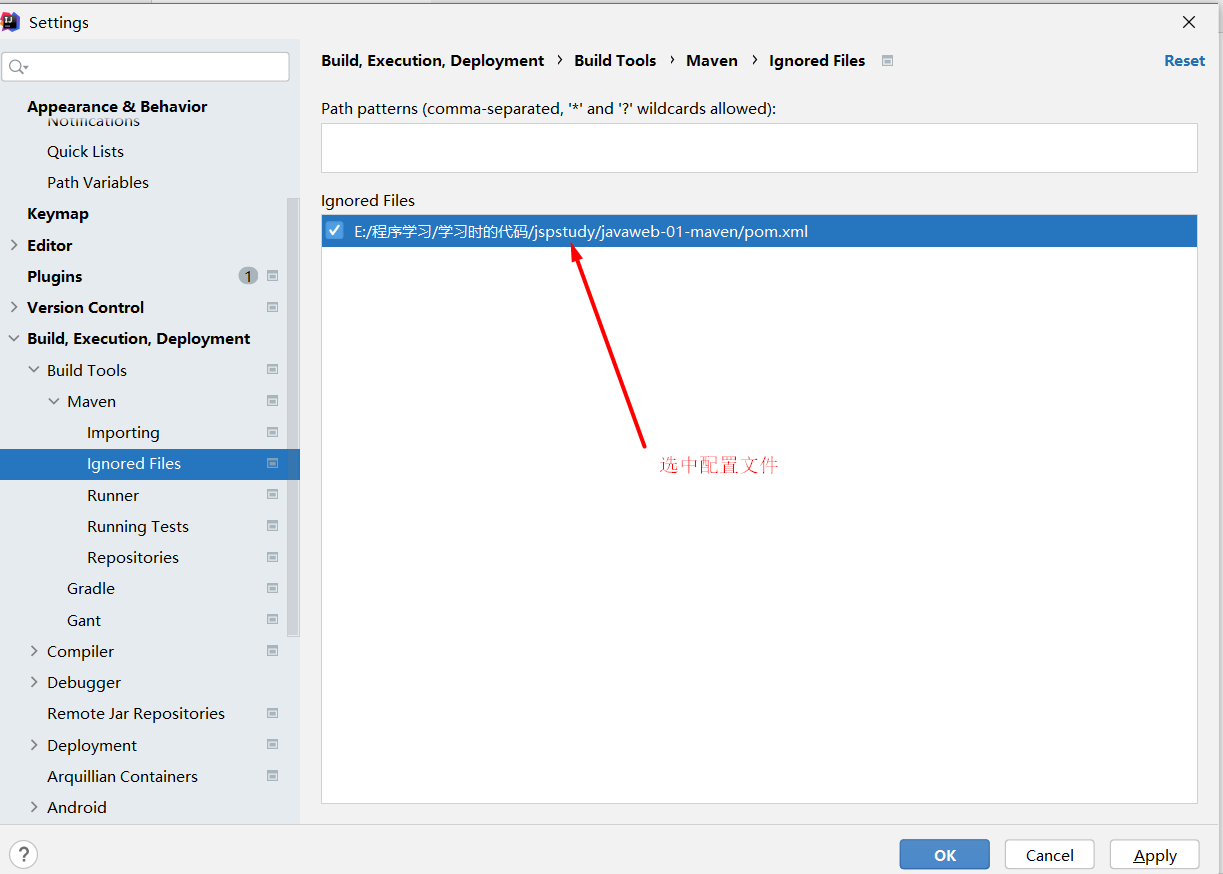Image resolution: width=1223 pixels, height=874 pixels.
Task: Collapse the Maven node
Action: tap(54, 401)
